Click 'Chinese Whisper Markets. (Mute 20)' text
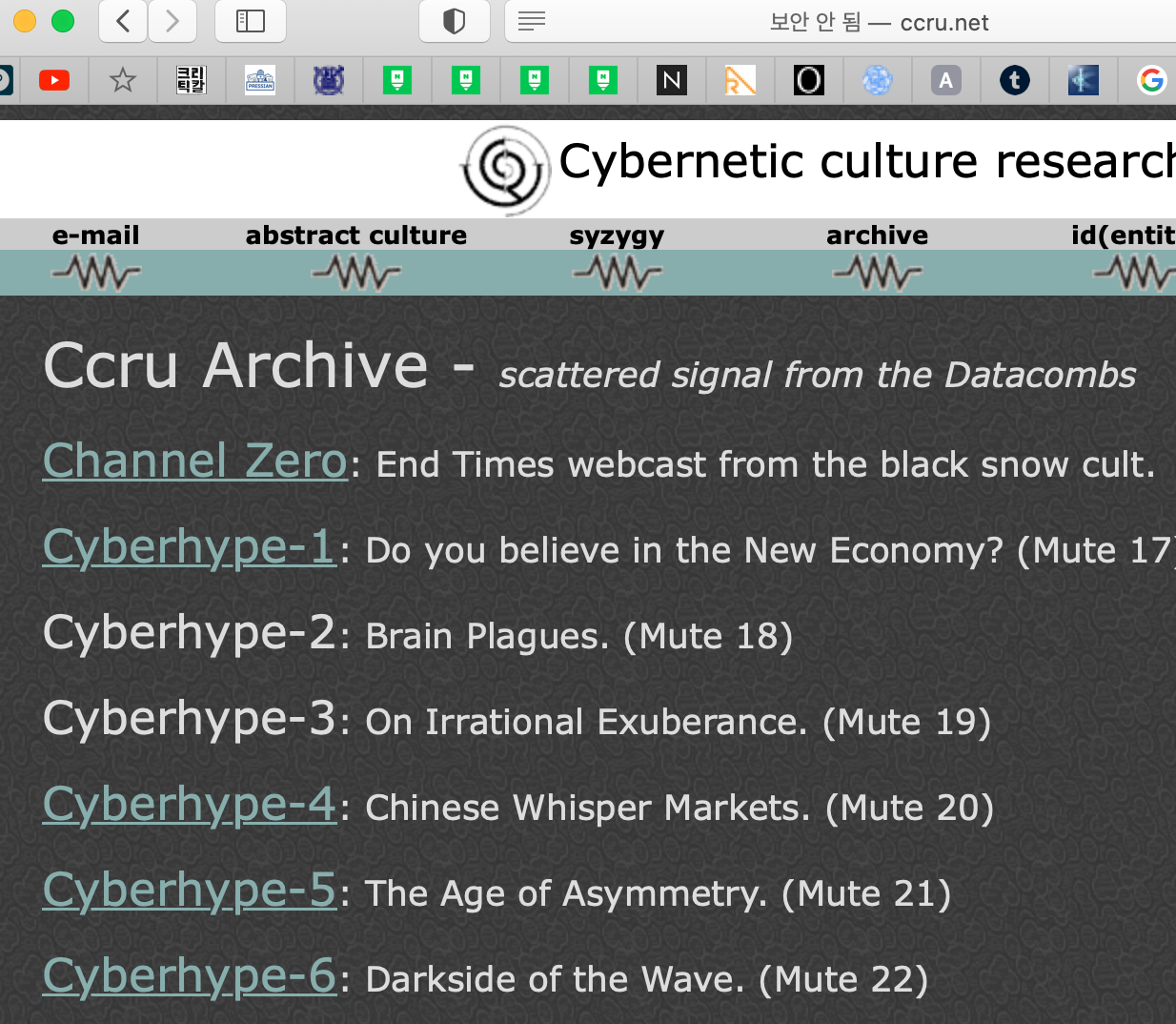The width and height of the screenshot is (1176, 1024). (x=679, y=809)
